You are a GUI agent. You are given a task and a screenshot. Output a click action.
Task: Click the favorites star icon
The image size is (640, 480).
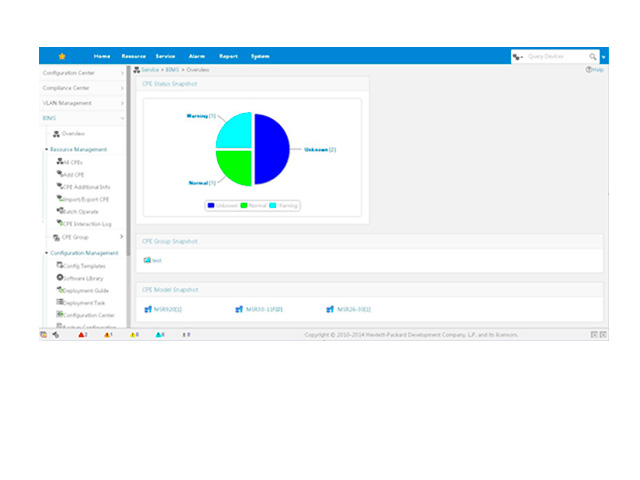point(62,56)
